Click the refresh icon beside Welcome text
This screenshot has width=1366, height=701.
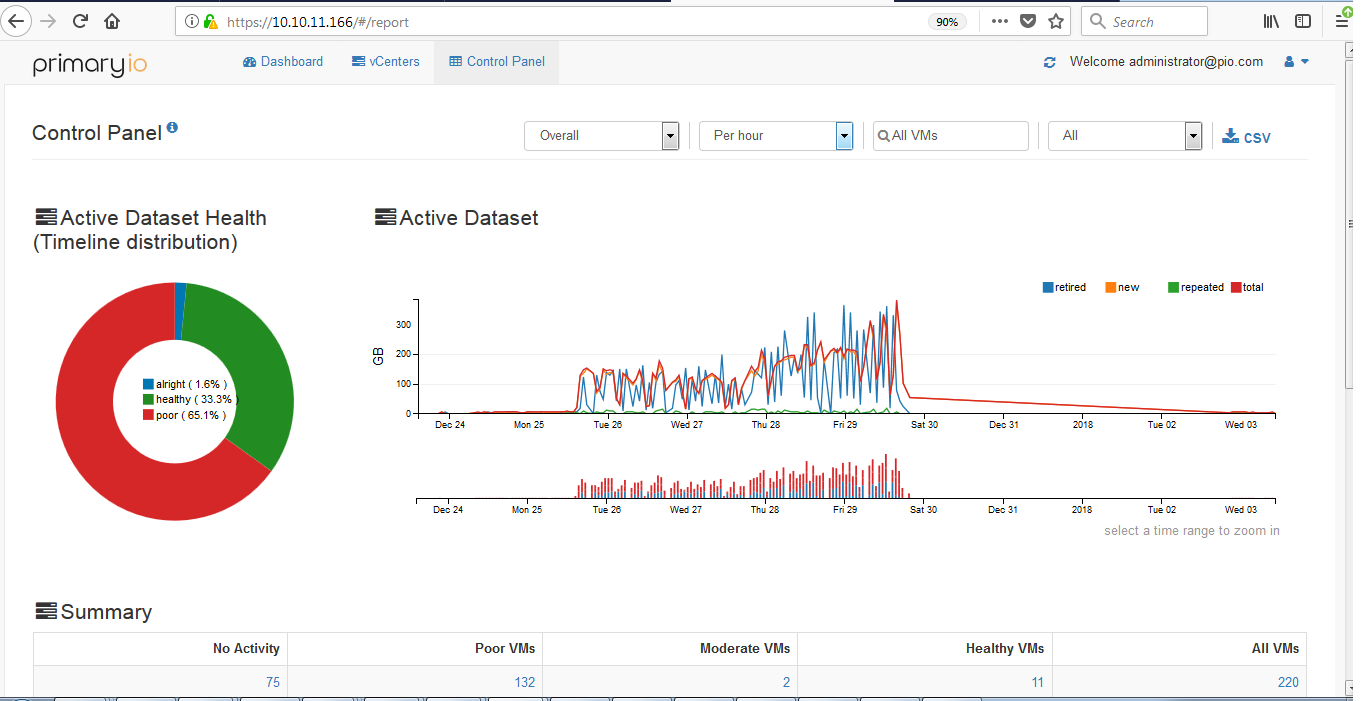coord(1049,62)
